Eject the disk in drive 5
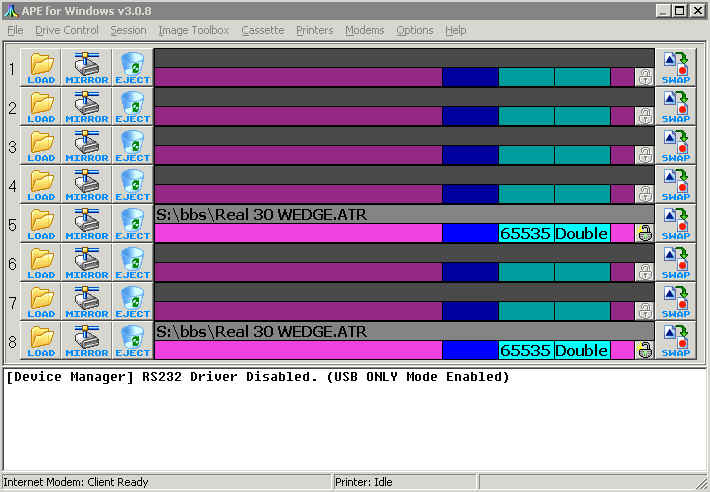This screenshot has width=710, height=492. (133, 224)
